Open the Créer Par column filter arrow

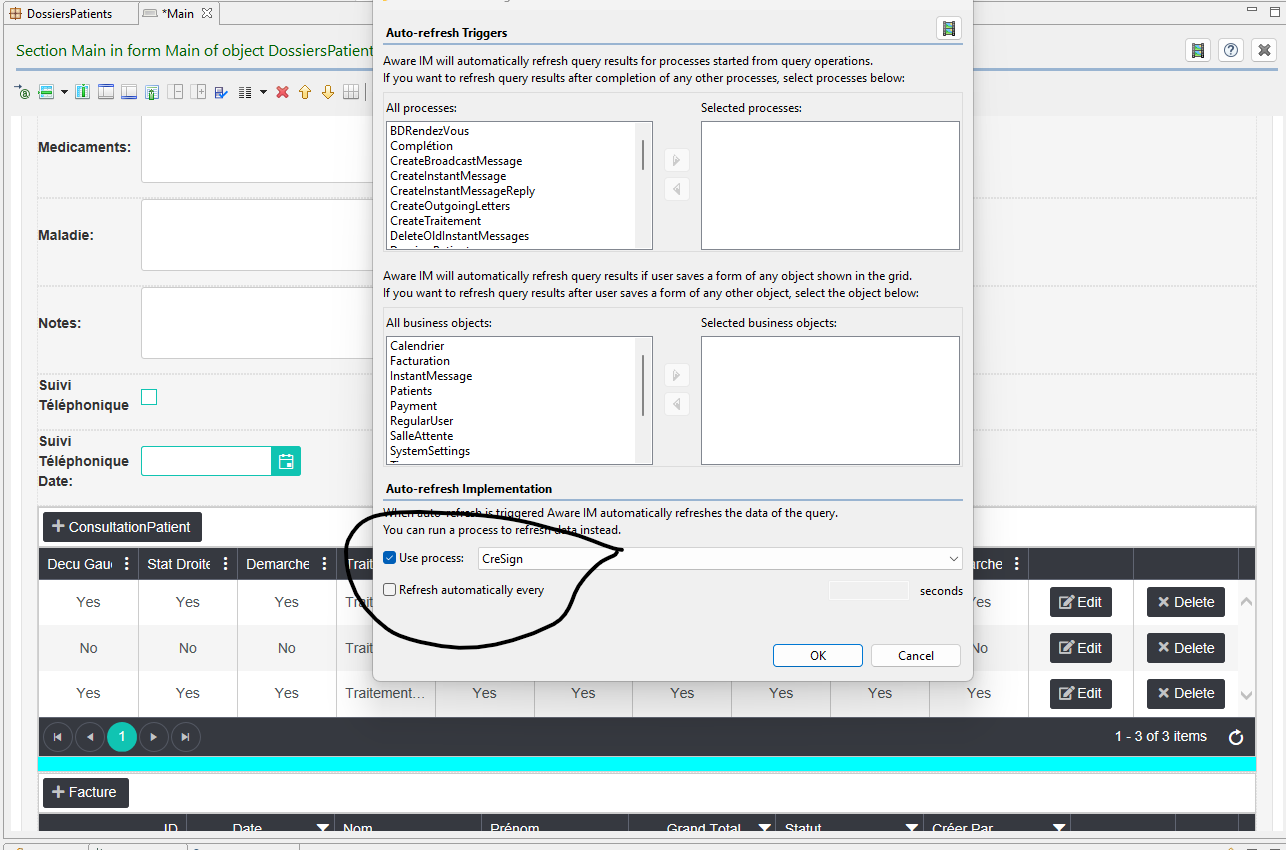tap(1058, 828)
